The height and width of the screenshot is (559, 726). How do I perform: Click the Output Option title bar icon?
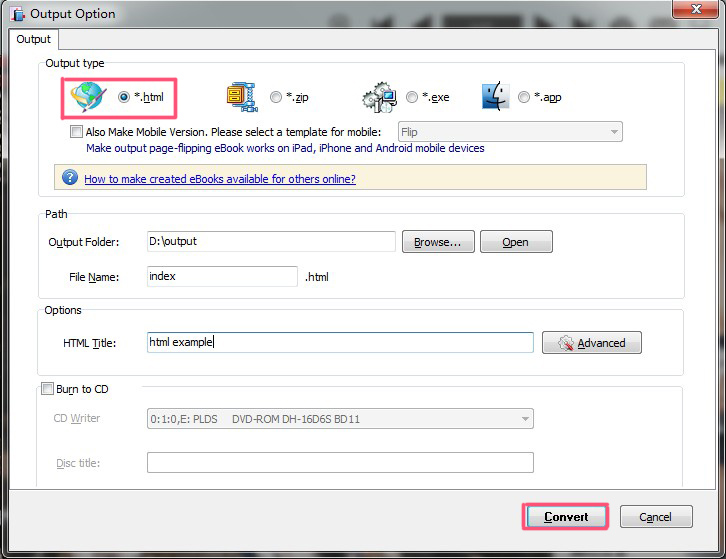coord(18,14)
